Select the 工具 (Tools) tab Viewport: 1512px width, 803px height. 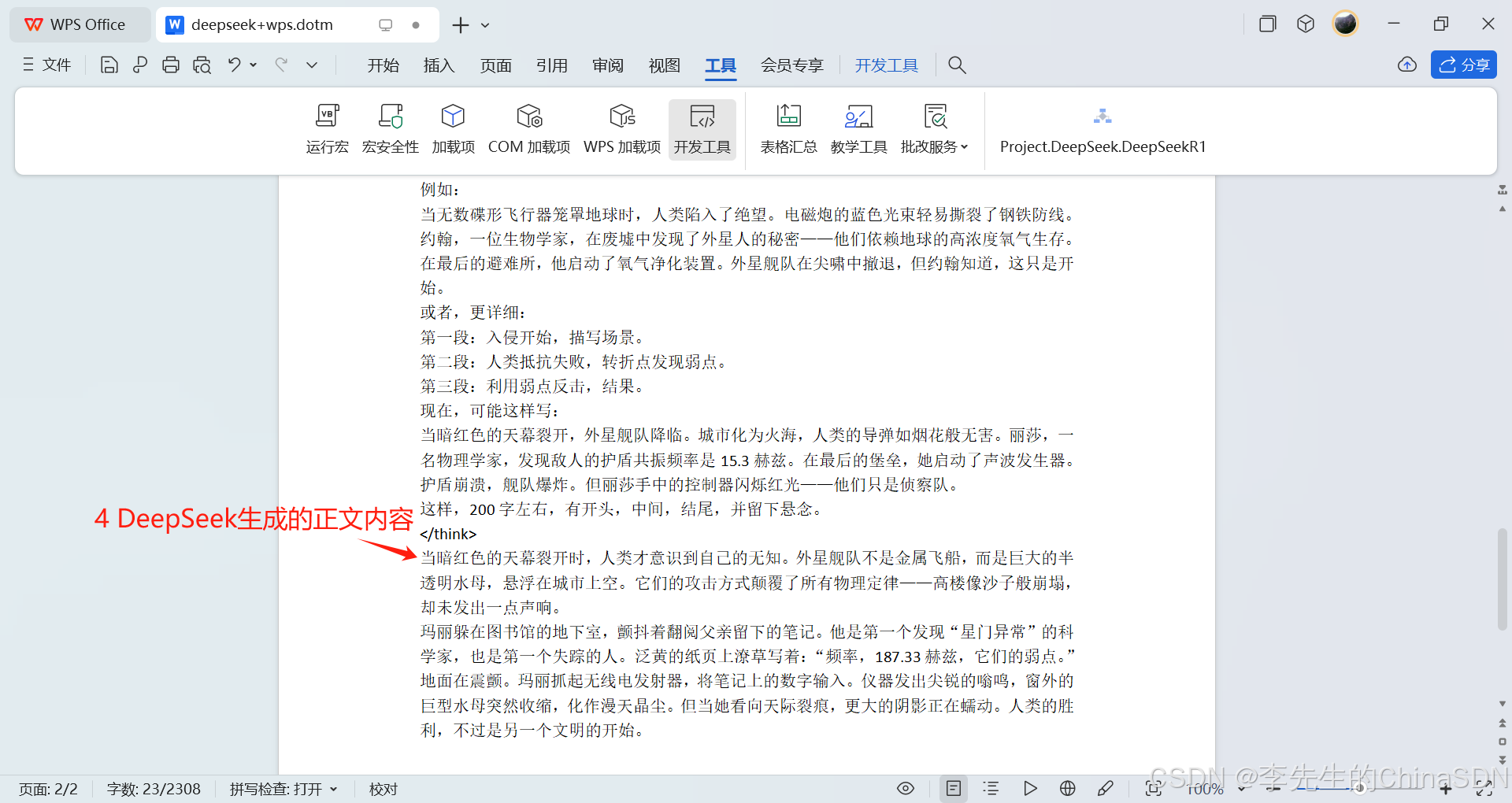click(x=721, y=65)
